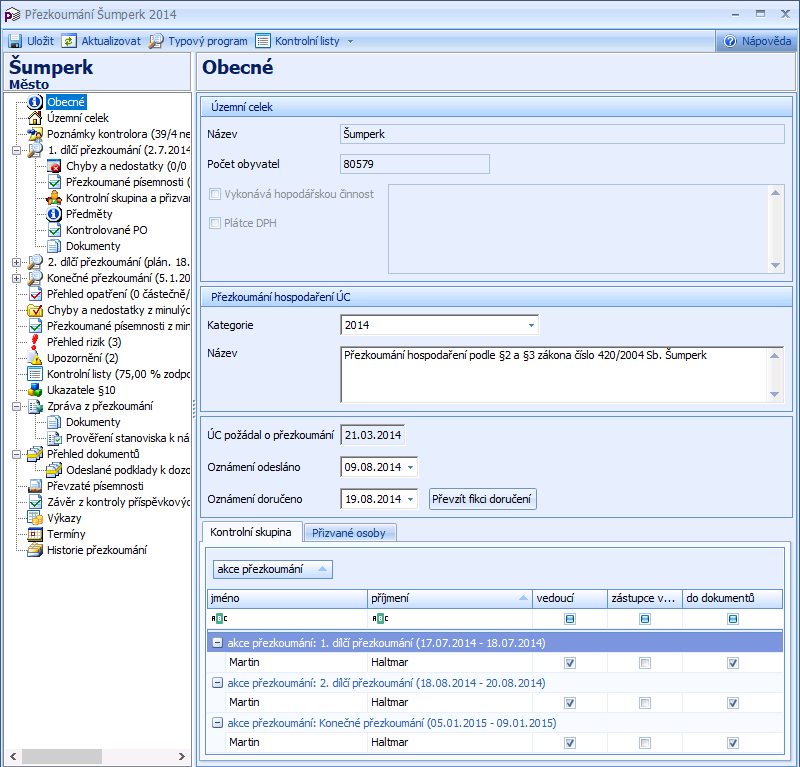Click the do dokumentů column header
800x767 pixels.
732,598
